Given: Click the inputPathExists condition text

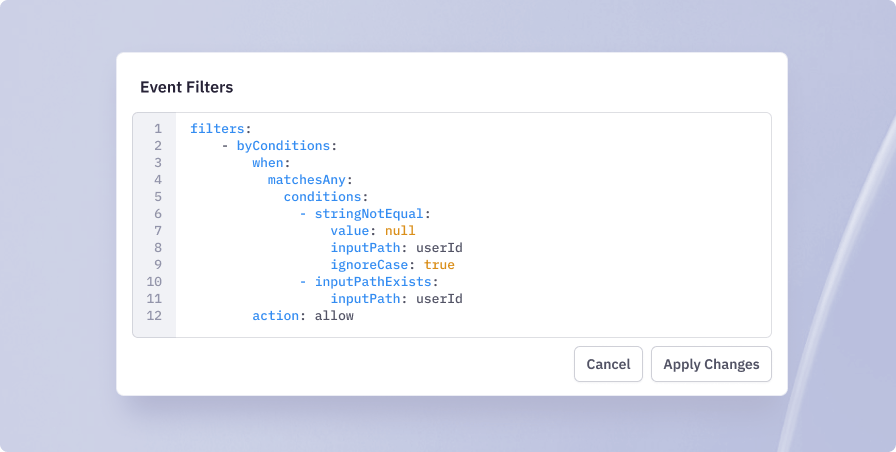Looking at the screenshot, I should [373, 282].
